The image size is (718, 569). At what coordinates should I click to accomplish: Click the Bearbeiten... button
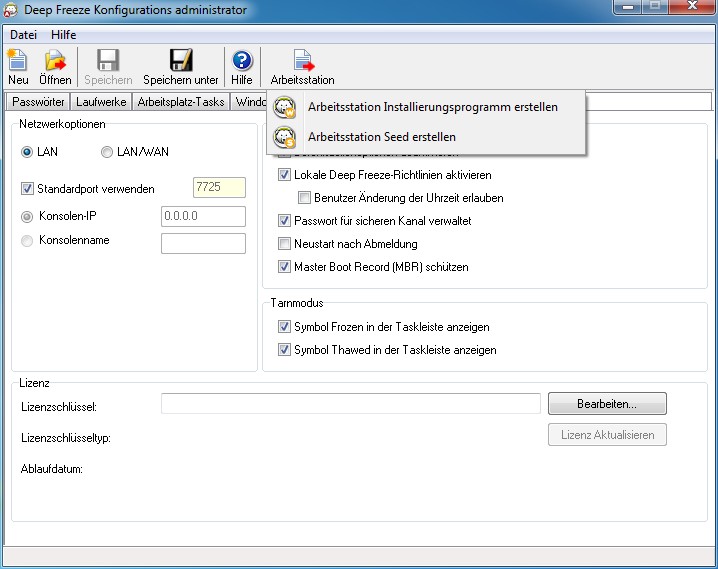point(607,404)
